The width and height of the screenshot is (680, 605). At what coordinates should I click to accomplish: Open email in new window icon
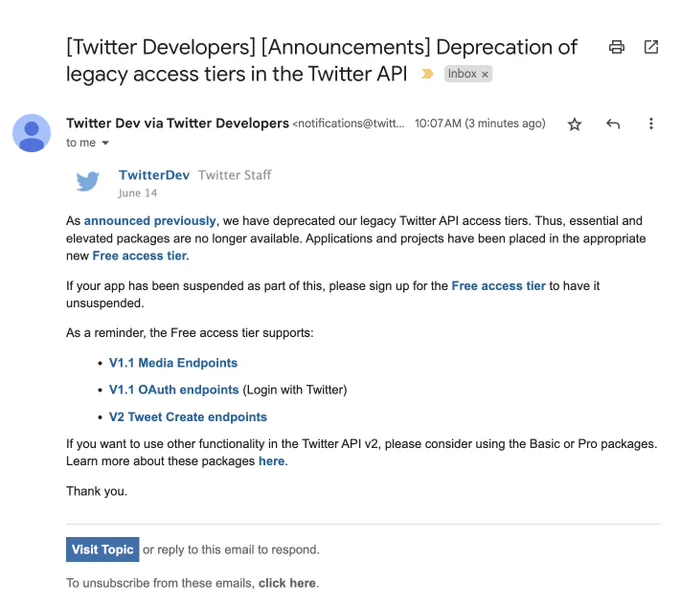[651, 47]
